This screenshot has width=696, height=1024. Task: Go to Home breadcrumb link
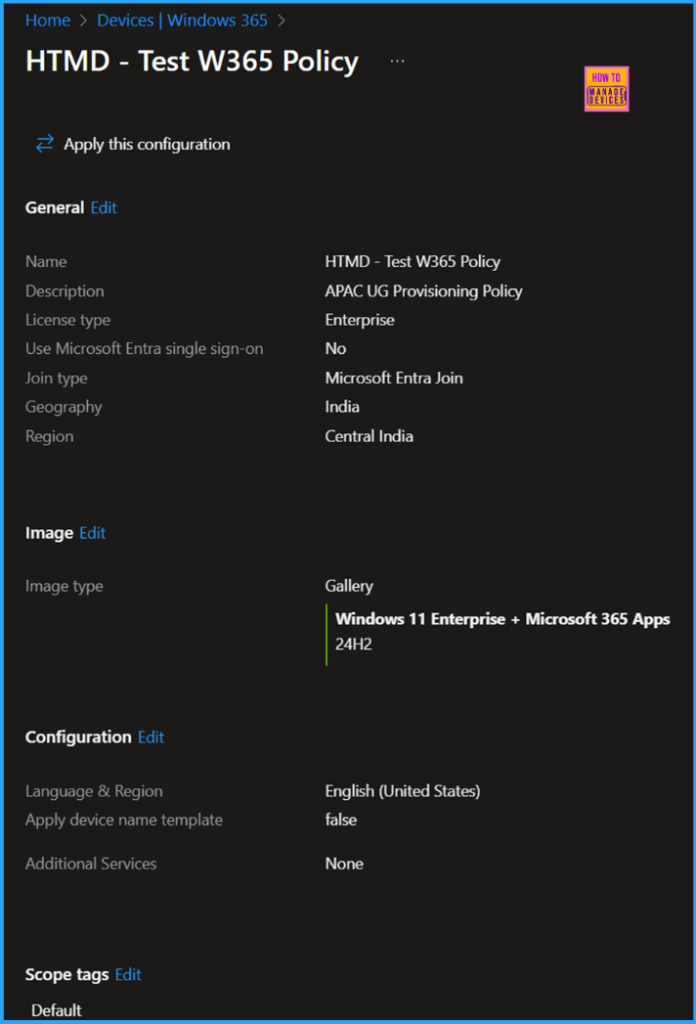48,20
